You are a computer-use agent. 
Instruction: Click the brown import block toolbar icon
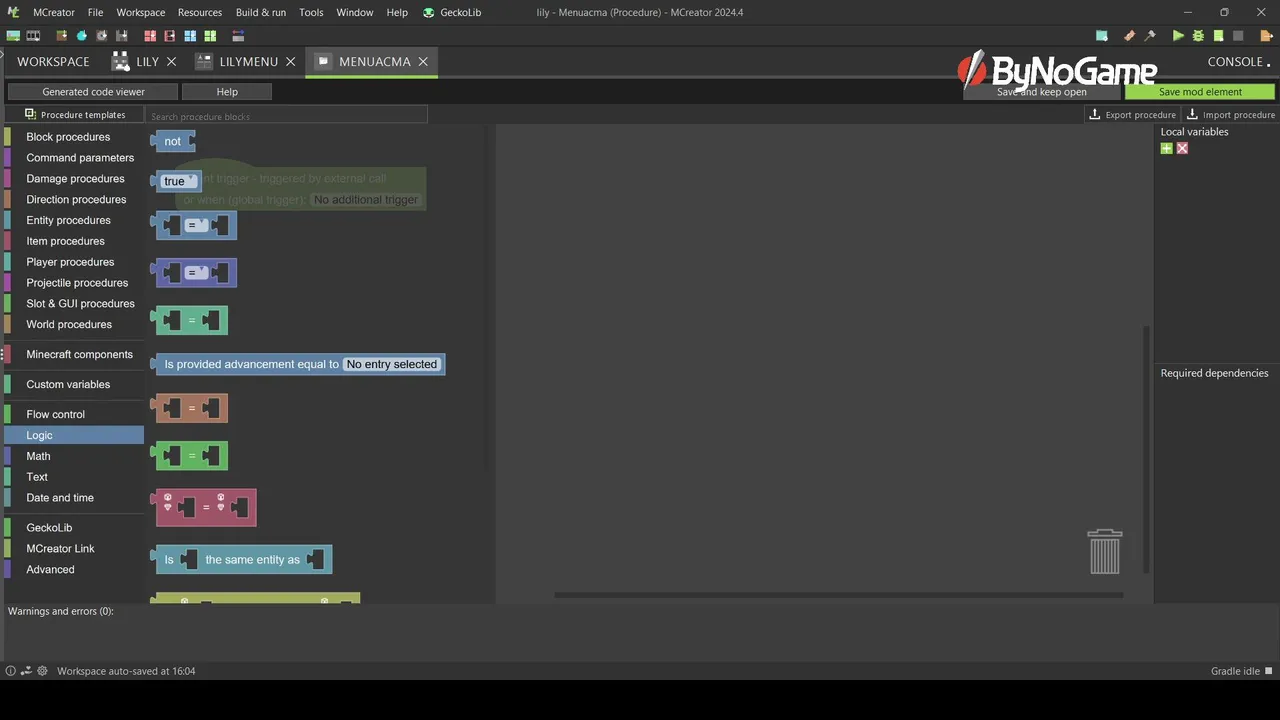click(62, 36)
